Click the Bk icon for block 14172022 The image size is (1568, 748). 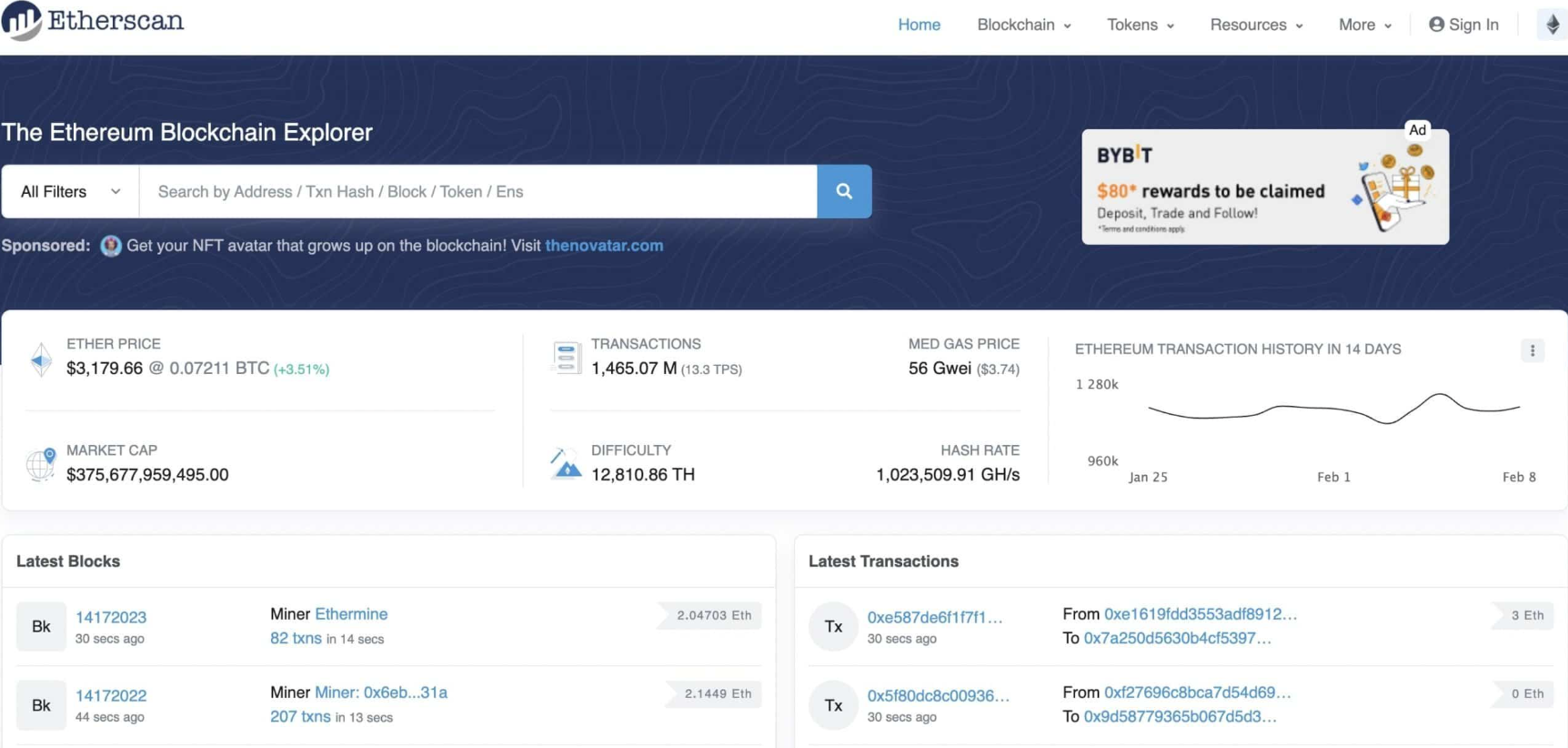41,705
